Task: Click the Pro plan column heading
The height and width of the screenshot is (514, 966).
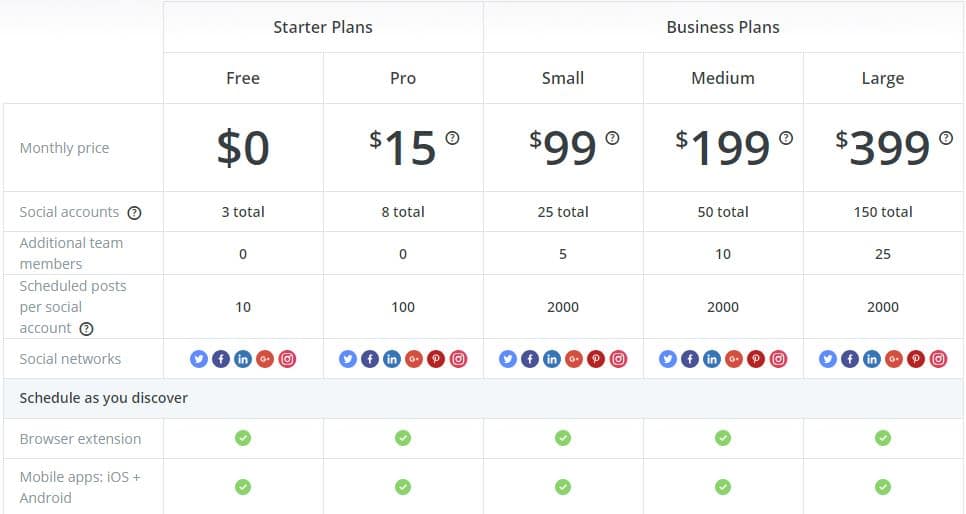Action: pyautogui.click(x=403, y=78)
